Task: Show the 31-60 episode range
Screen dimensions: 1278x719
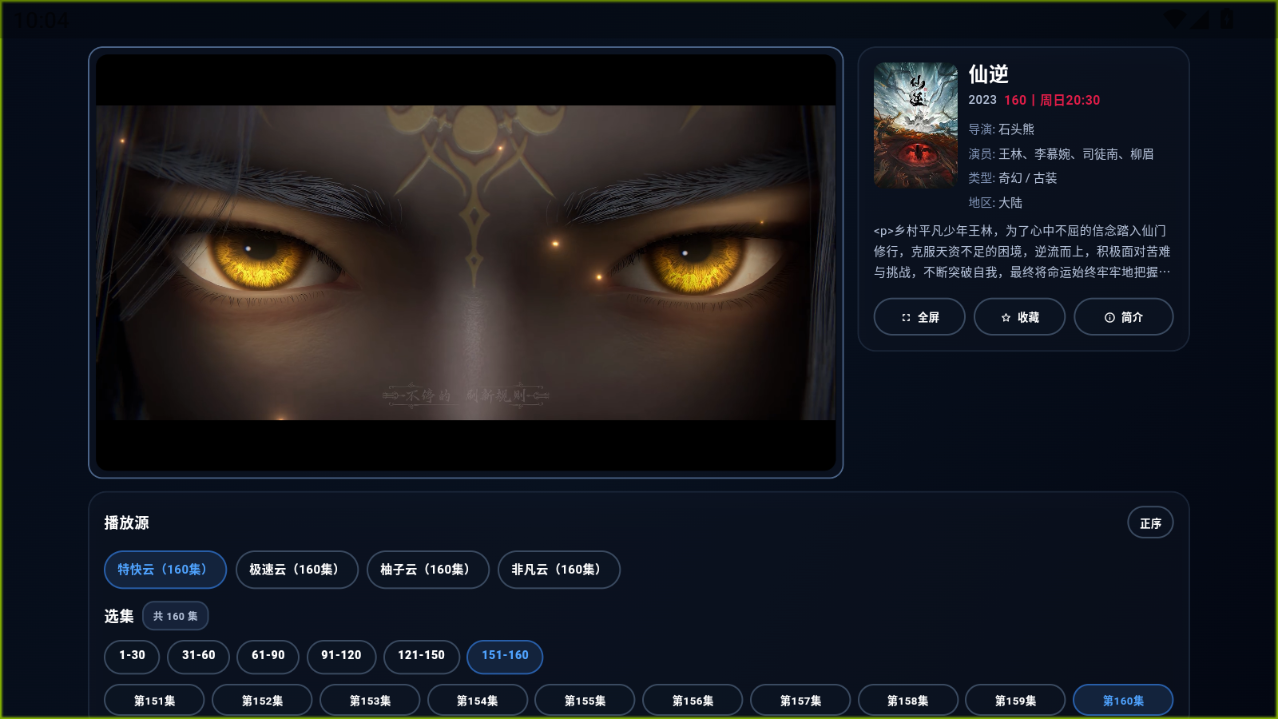Action: (x=199, y=657)
